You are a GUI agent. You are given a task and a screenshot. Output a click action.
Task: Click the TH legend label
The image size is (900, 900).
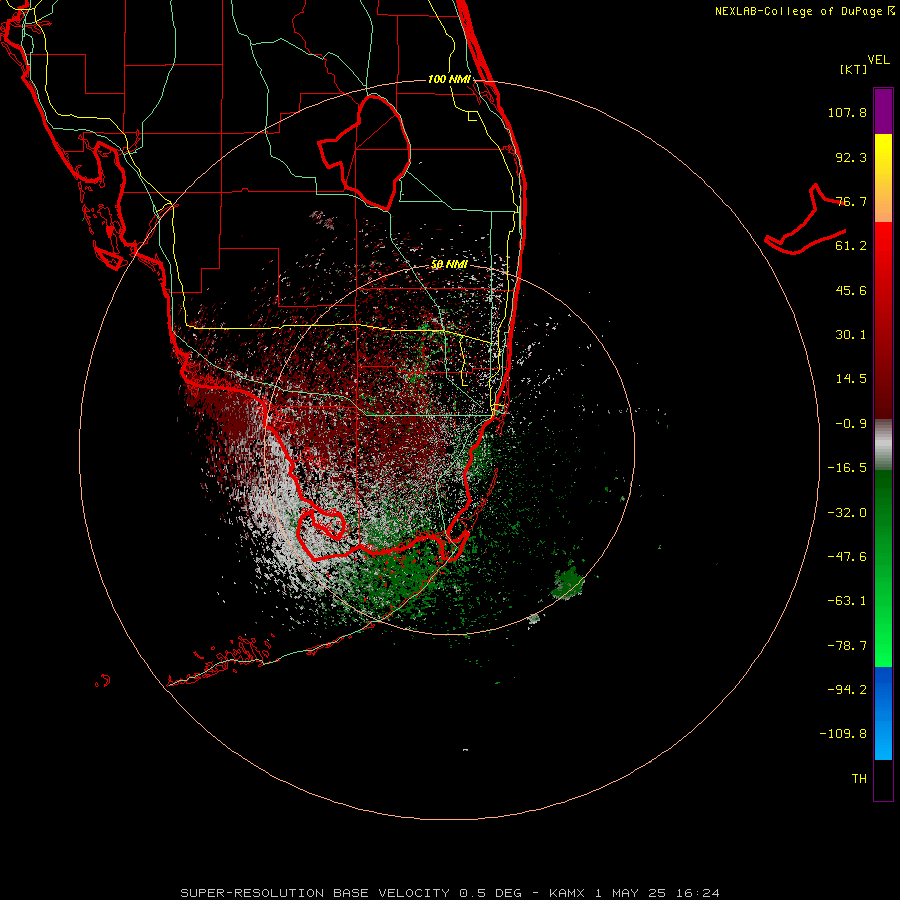click(859, 779)
